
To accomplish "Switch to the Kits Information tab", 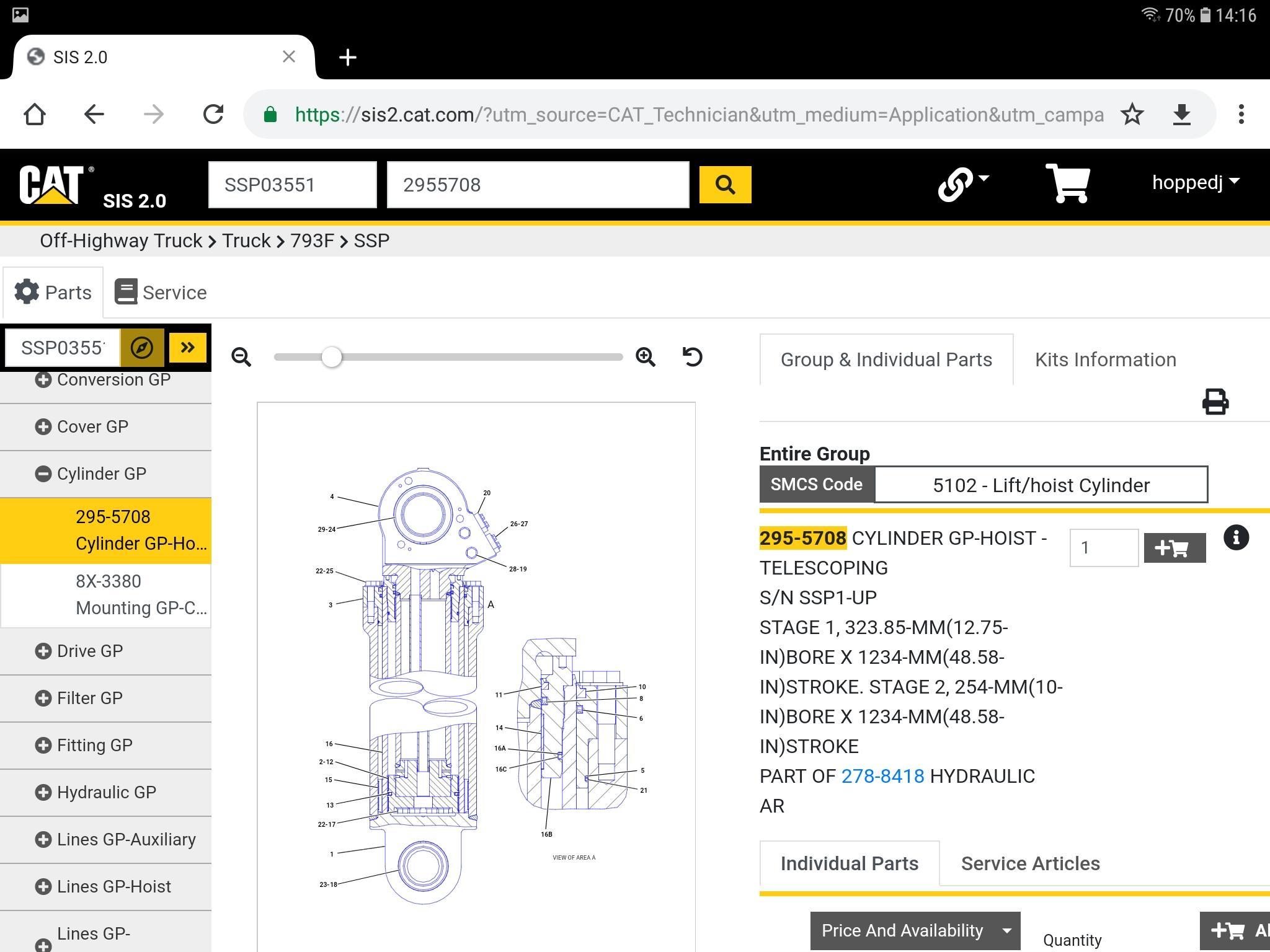I will pos(1105,359).
